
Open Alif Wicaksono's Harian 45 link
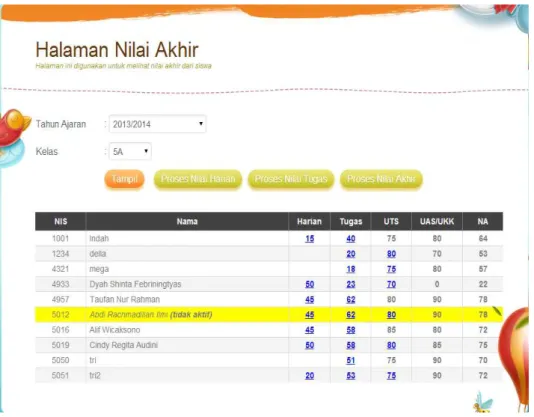310,330
